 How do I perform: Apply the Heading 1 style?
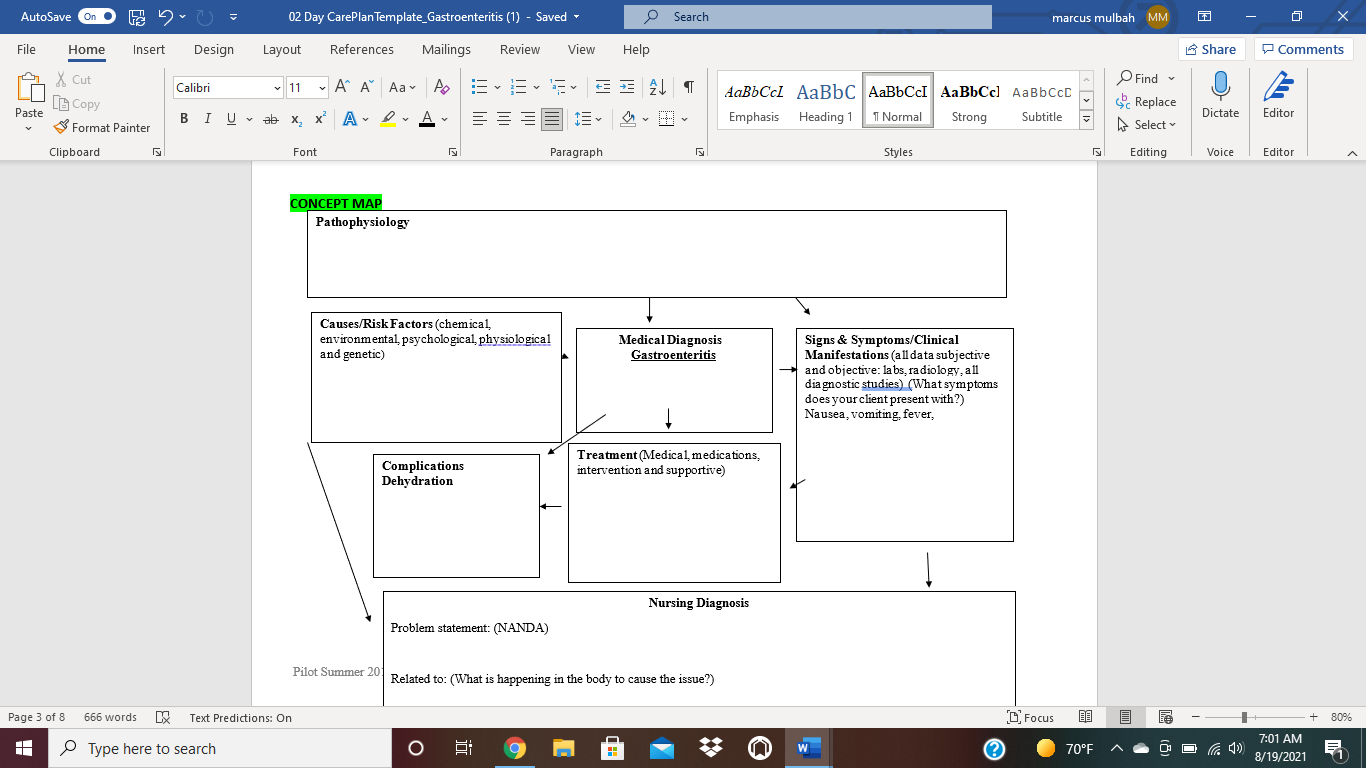click(x=826, y=100)
